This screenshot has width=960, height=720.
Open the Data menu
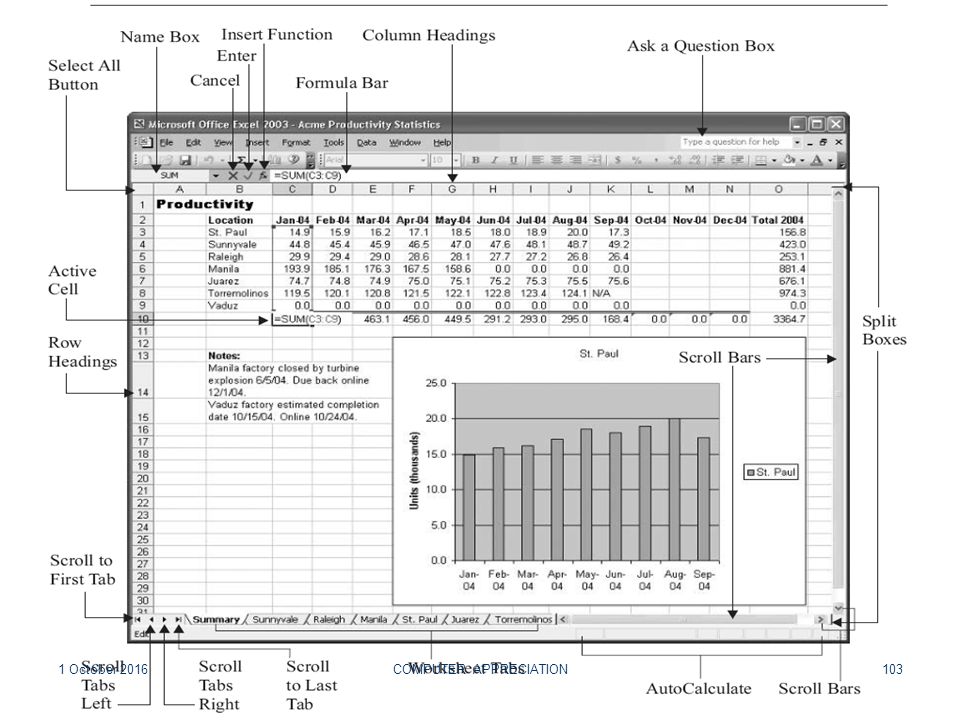(x=366, y=143)
